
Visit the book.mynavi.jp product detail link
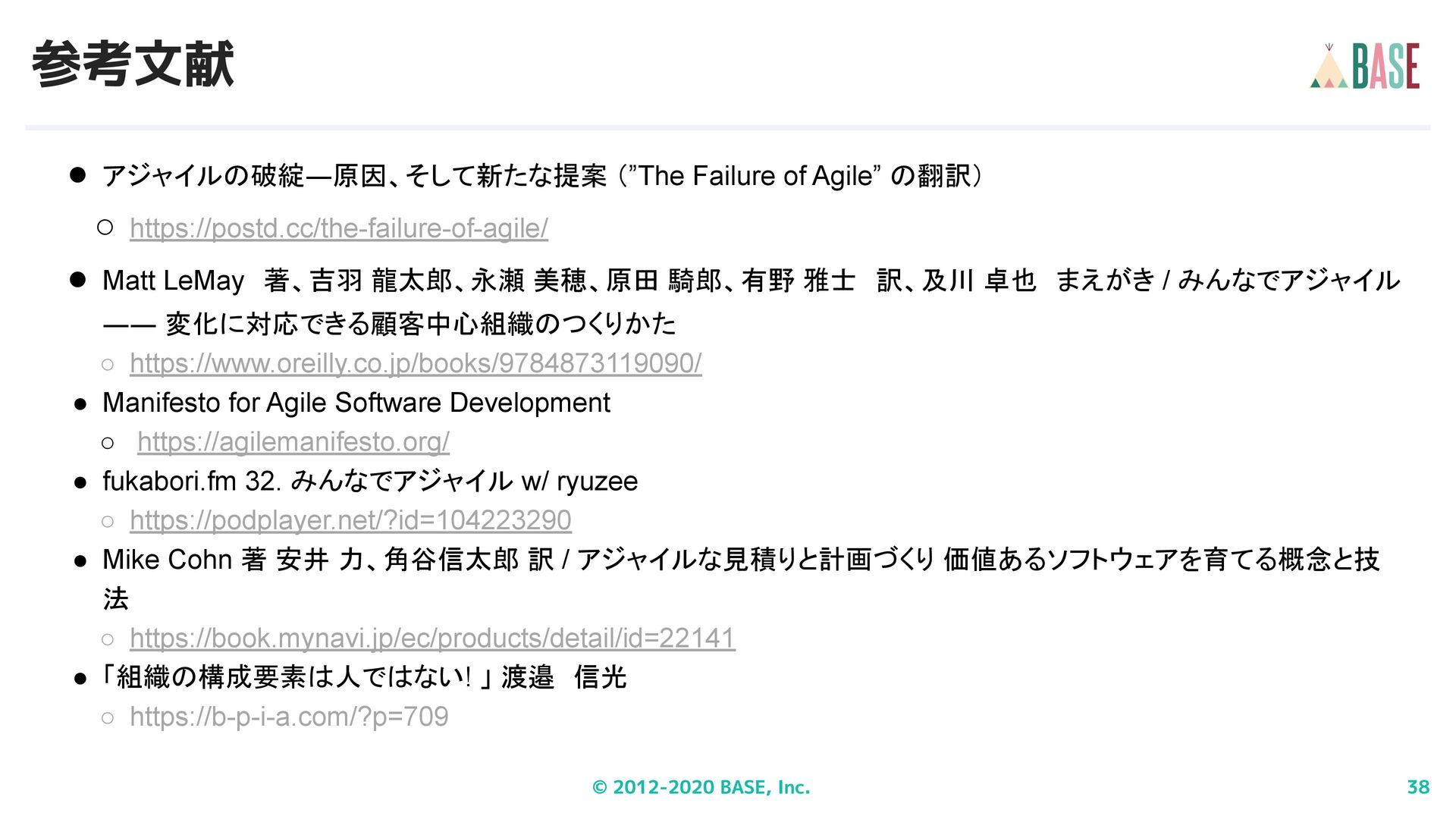(432, 638)
